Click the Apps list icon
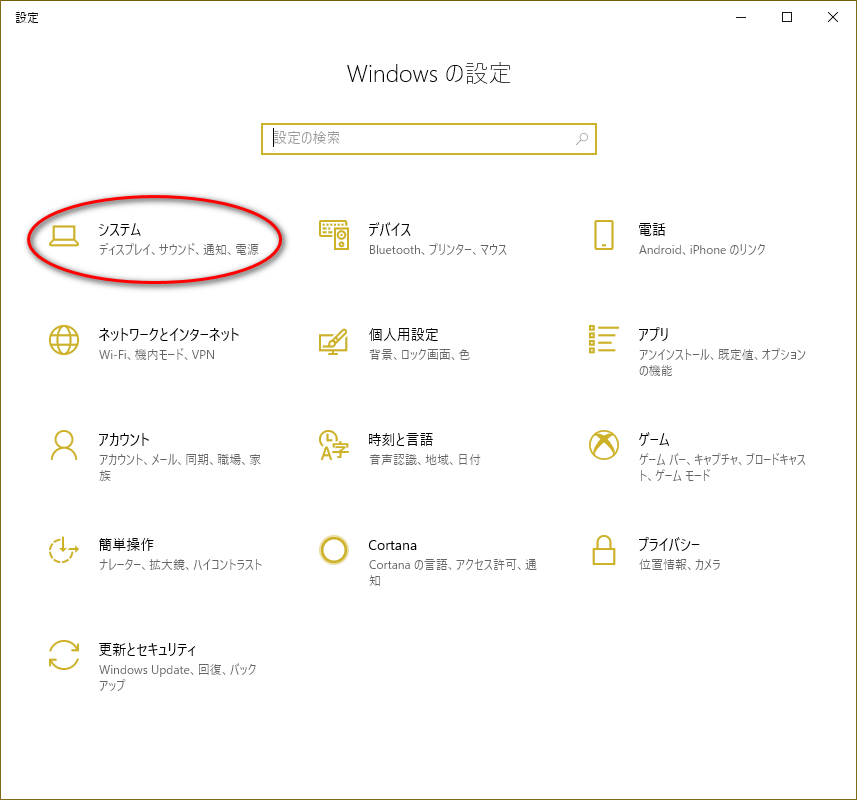The height and width of the screenshot is (800, 857). [603, 340]
